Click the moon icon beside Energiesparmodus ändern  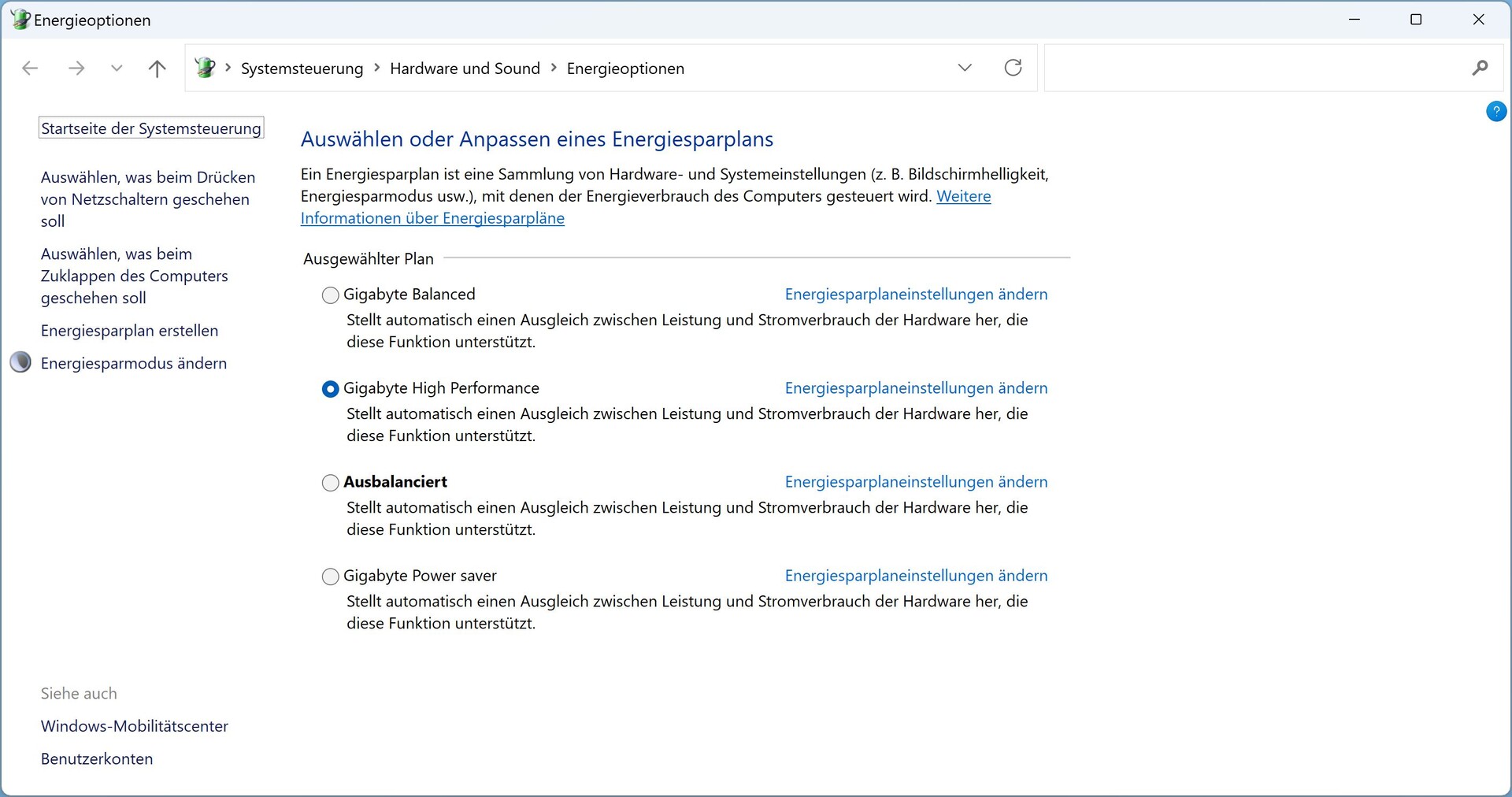tap(20, 362)
